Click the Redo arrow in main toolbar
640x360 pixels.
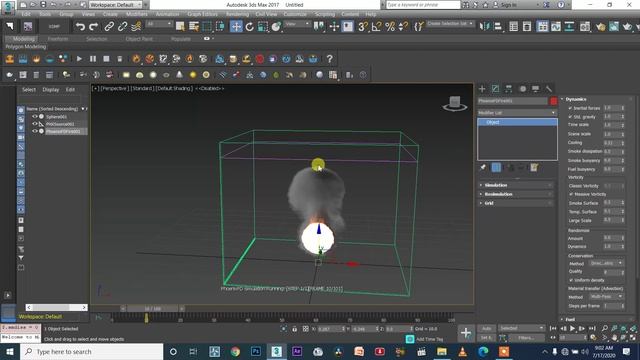tap(93, 27)
